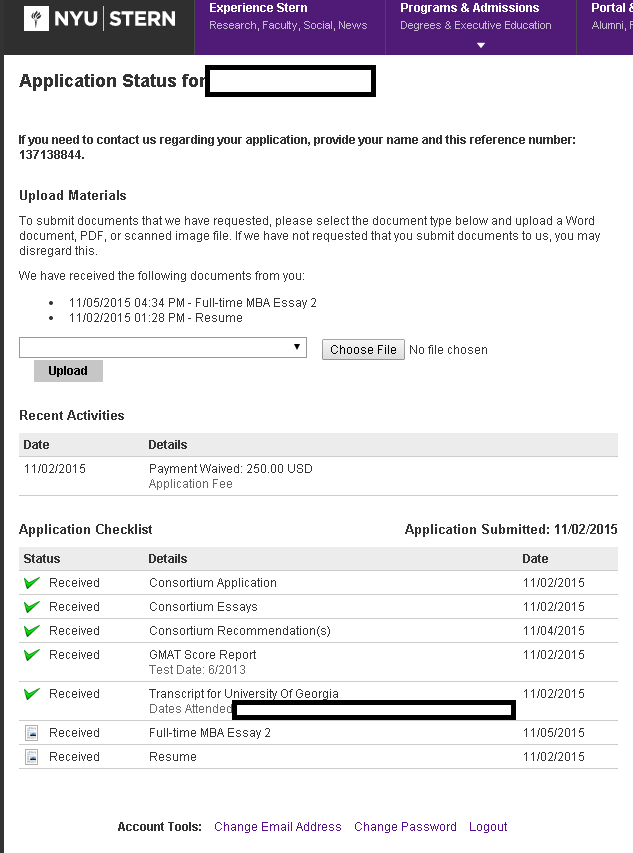Click 'Transcript for University Of Georgia' item
633x853 pixels.
244,694
